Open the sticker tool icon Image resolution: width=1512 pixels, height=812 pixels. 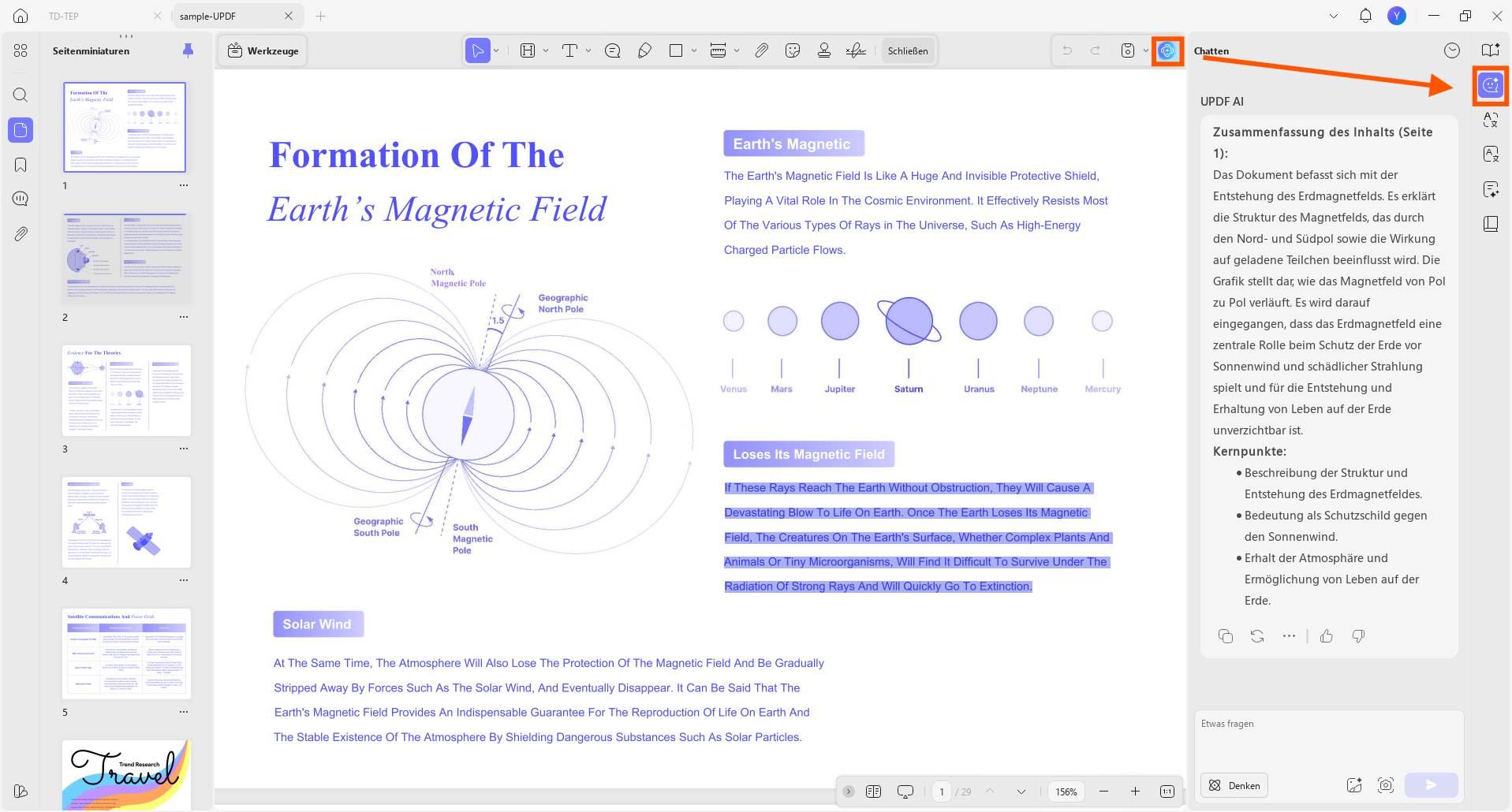point(793,50)
